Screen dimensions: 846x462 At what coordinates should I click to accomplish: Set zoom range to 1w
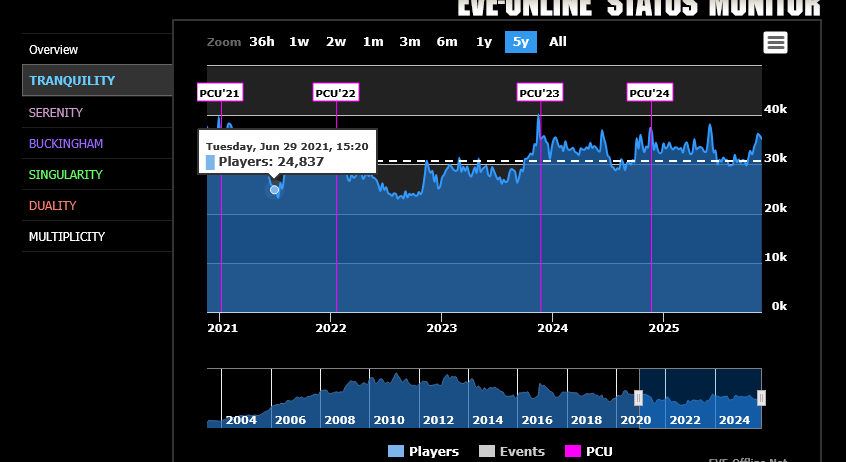[299, 42]
